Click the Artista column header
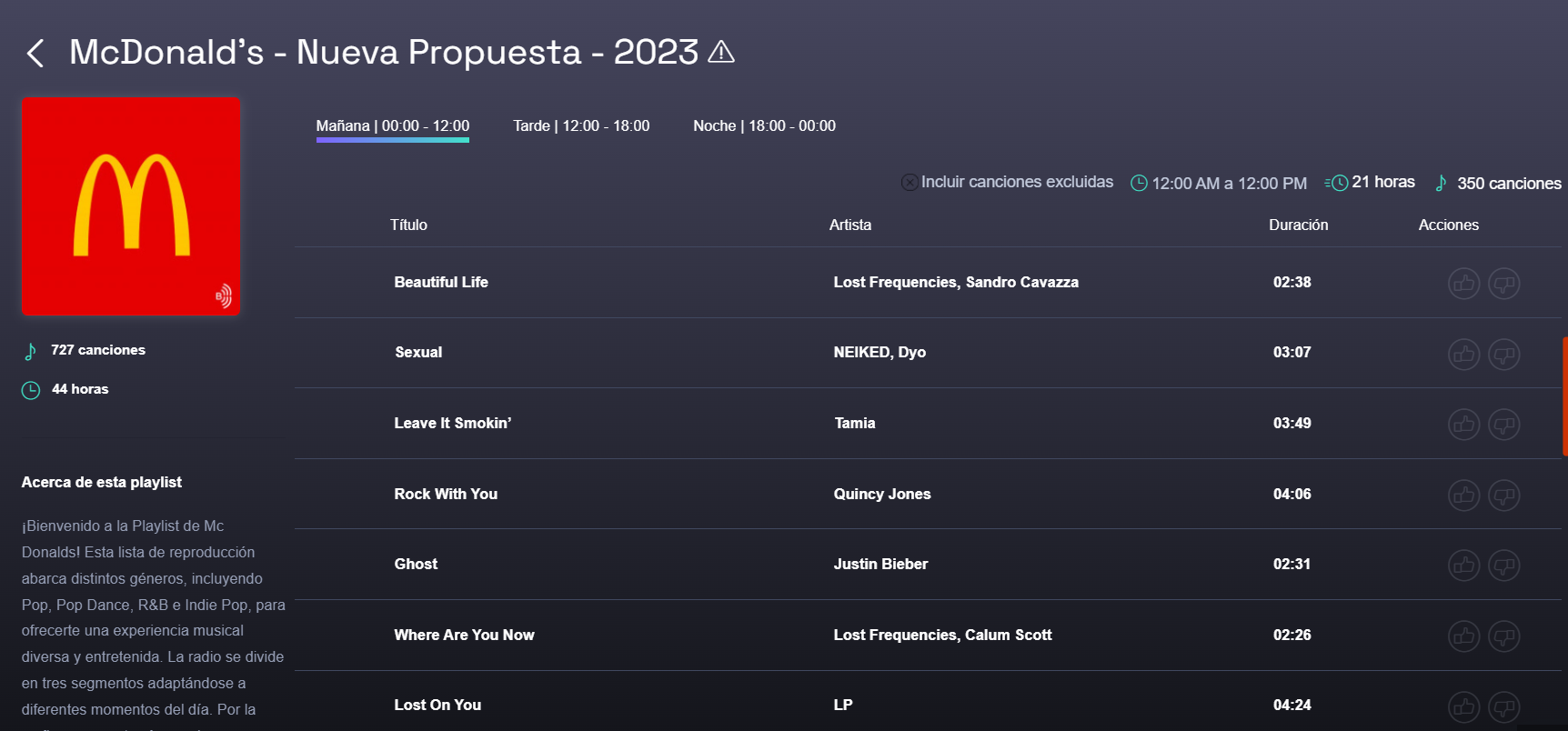Viewport: 1568px width, 731px height. 849,225
